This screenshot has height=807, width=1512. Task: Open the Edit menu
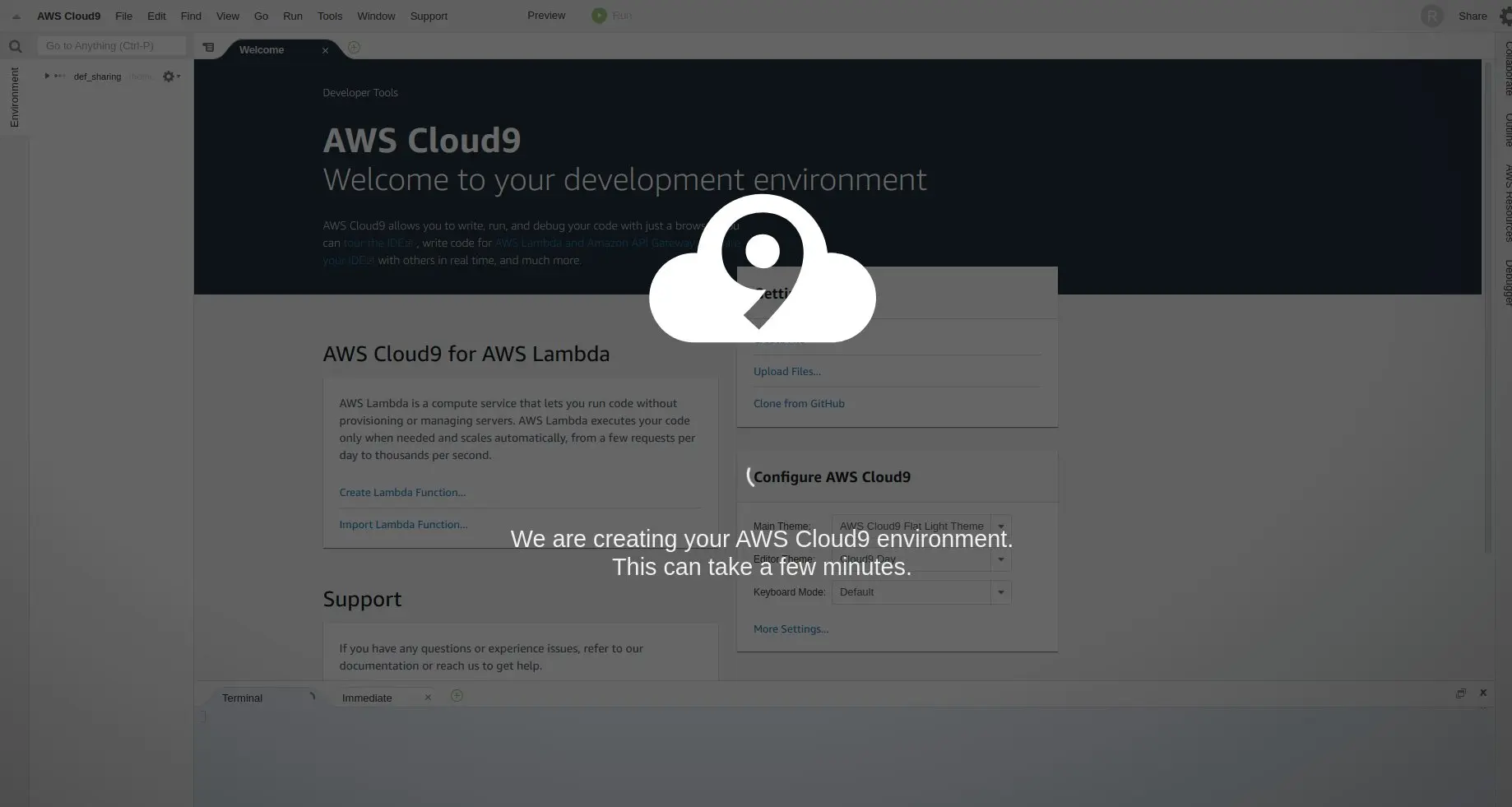(156, 16)
